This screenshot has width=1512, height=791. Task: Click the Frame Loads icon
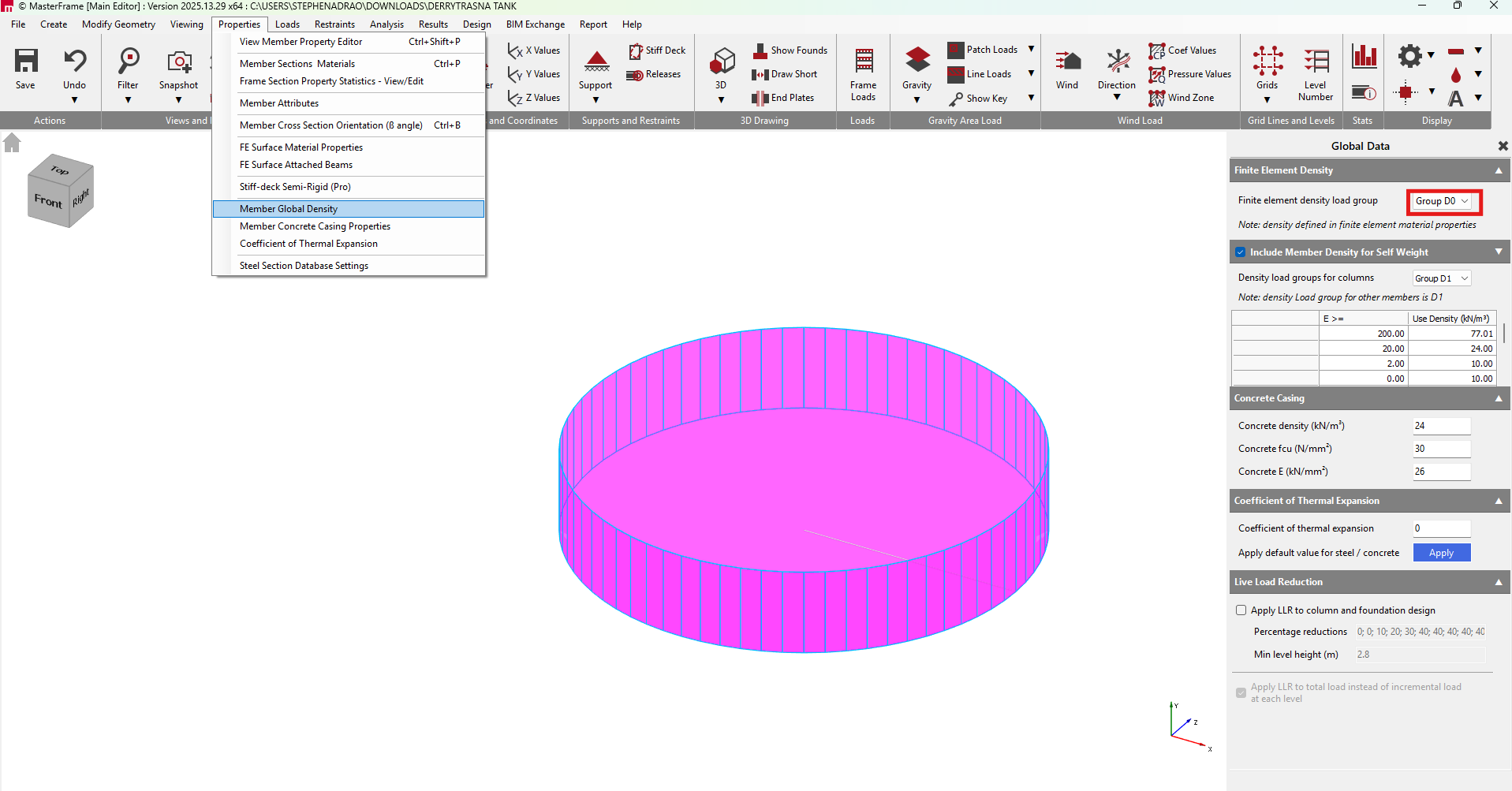pyautogui.click(x=863, y=62)
